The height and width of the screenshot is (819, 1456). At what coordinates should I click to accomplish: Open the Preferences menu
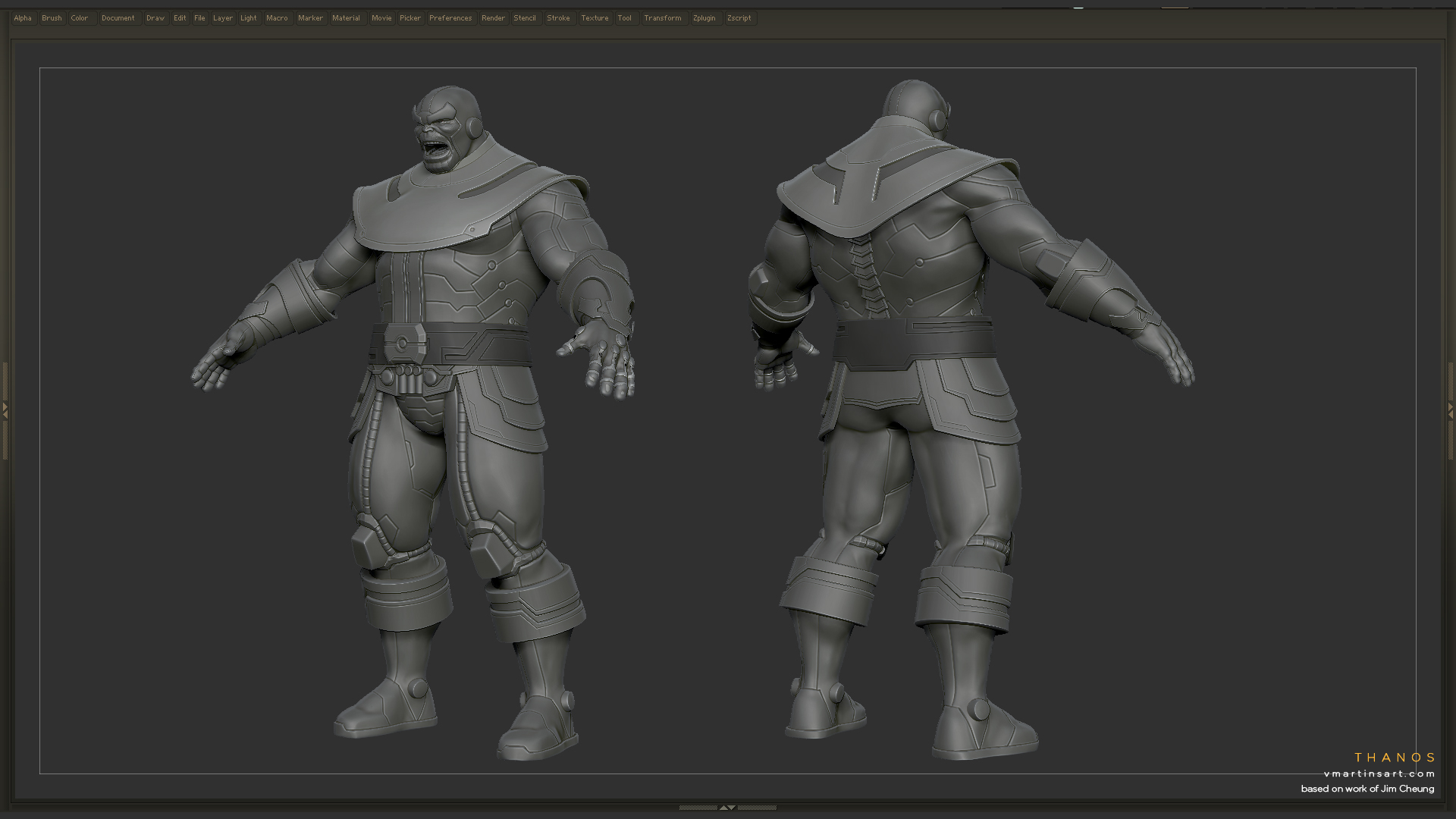click(x=450, y=18)
